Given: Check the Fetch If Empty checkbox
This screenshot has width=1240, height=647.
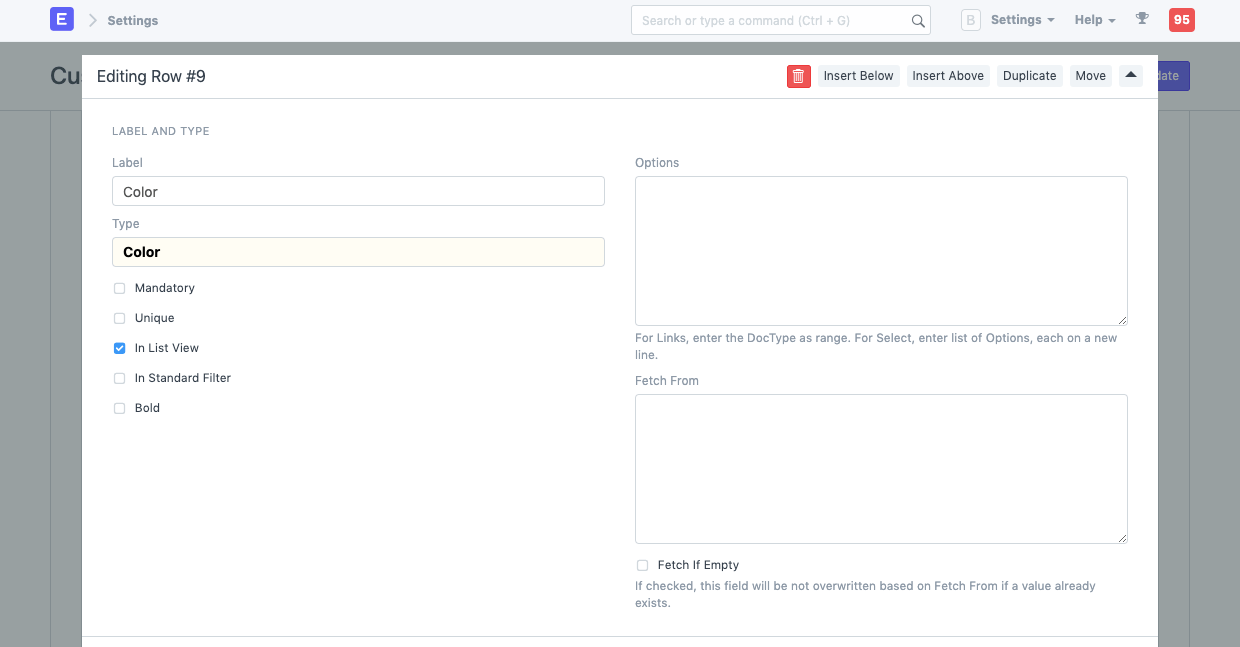Looking at the screenshot, I should (x=642, y=565).
